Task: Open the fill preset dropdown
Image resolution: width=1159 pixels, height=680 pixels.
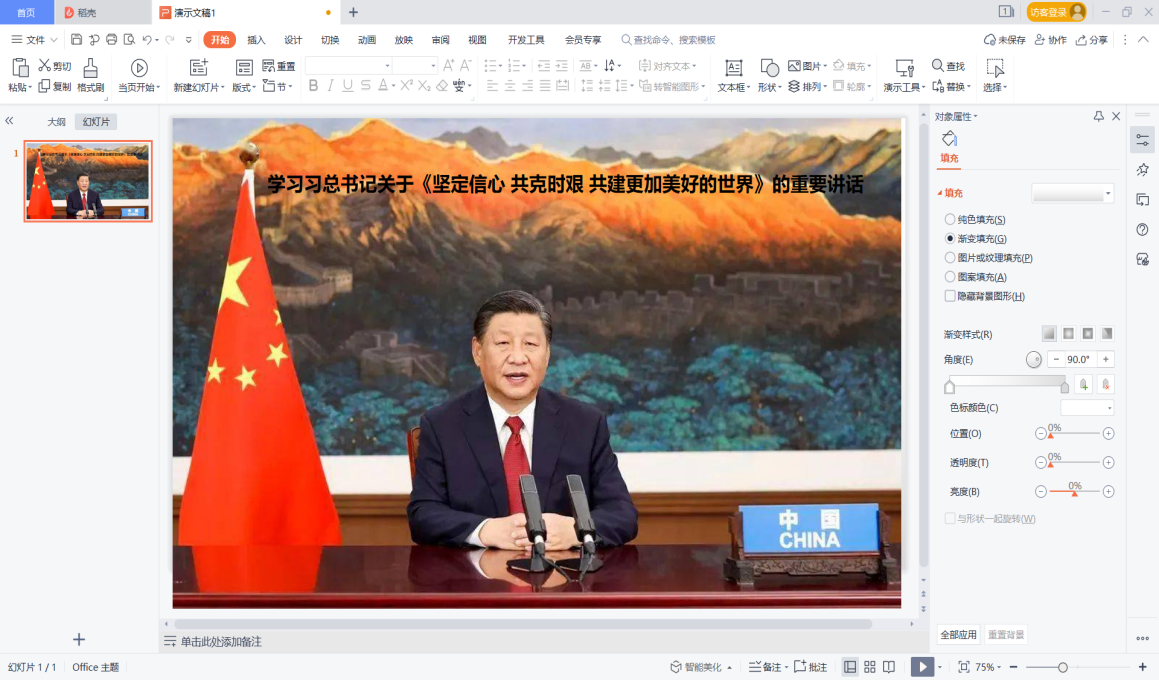Action: (1073, 194)
